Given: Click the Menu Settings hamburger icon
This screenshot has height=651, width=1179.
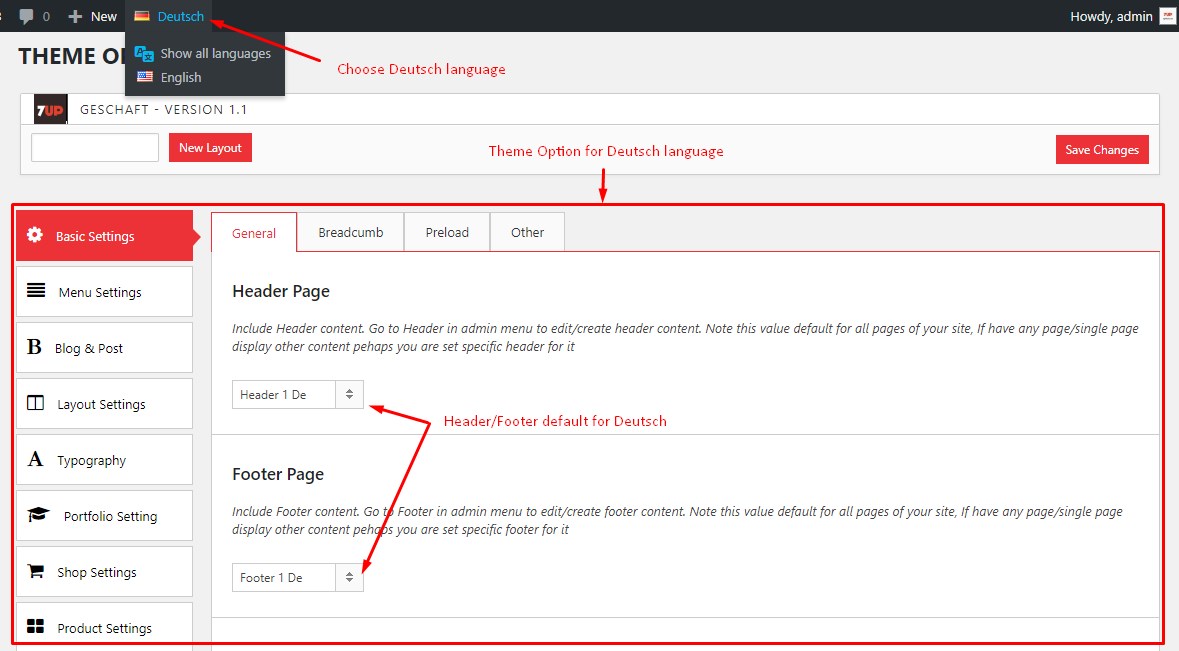Looking at the screenshot, I should point(36,291).
